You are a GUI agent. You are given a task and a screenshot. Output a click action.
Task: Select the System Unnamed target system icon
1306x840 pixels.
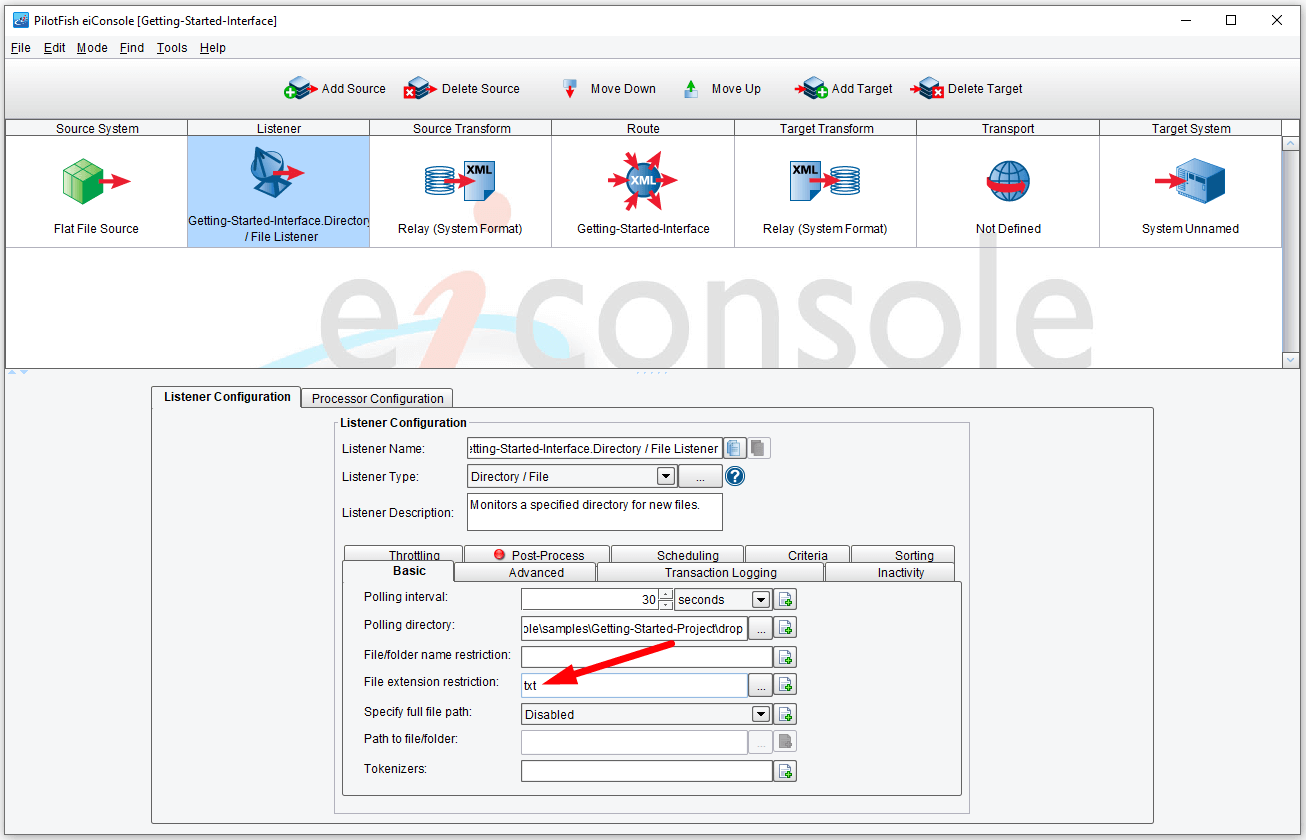tap(1190, 181)
